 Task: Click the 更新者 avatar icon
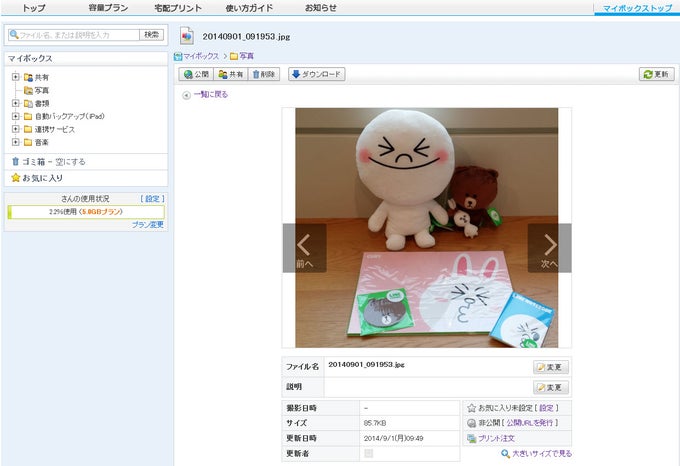[368, 453]
